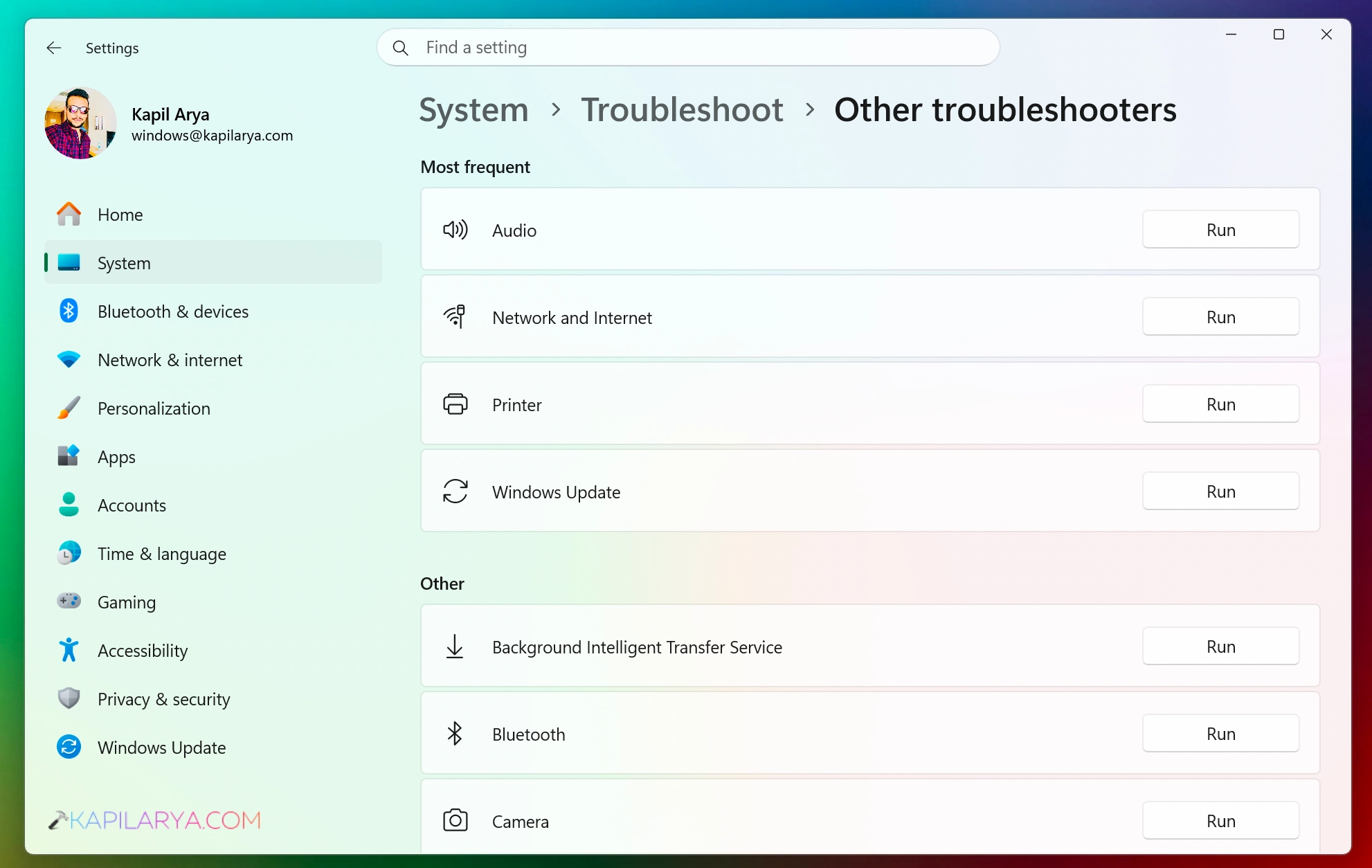
Task: Close the Settings window
Action: (x=1326, y=35)
